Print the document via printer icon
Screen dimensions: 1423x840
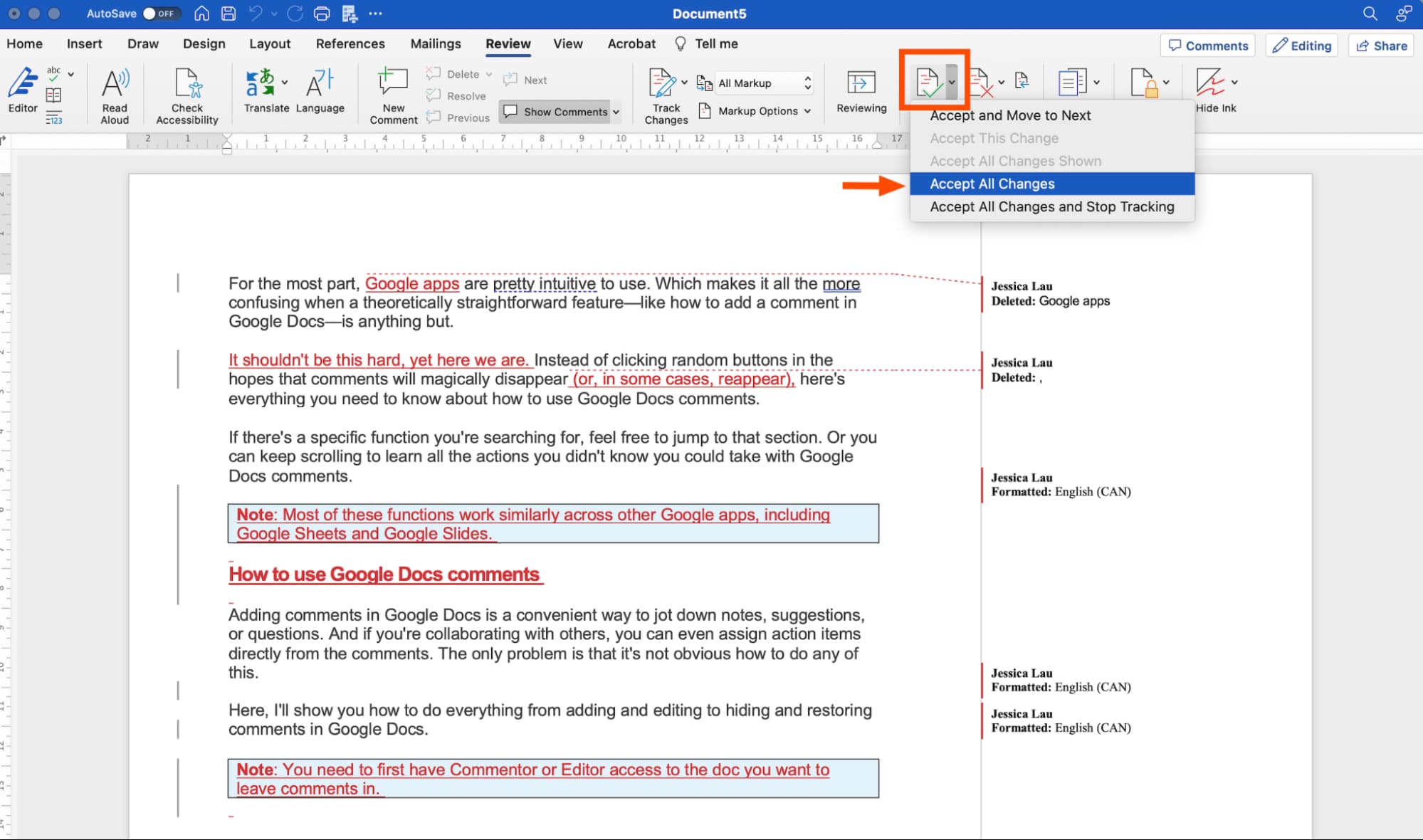322,14
